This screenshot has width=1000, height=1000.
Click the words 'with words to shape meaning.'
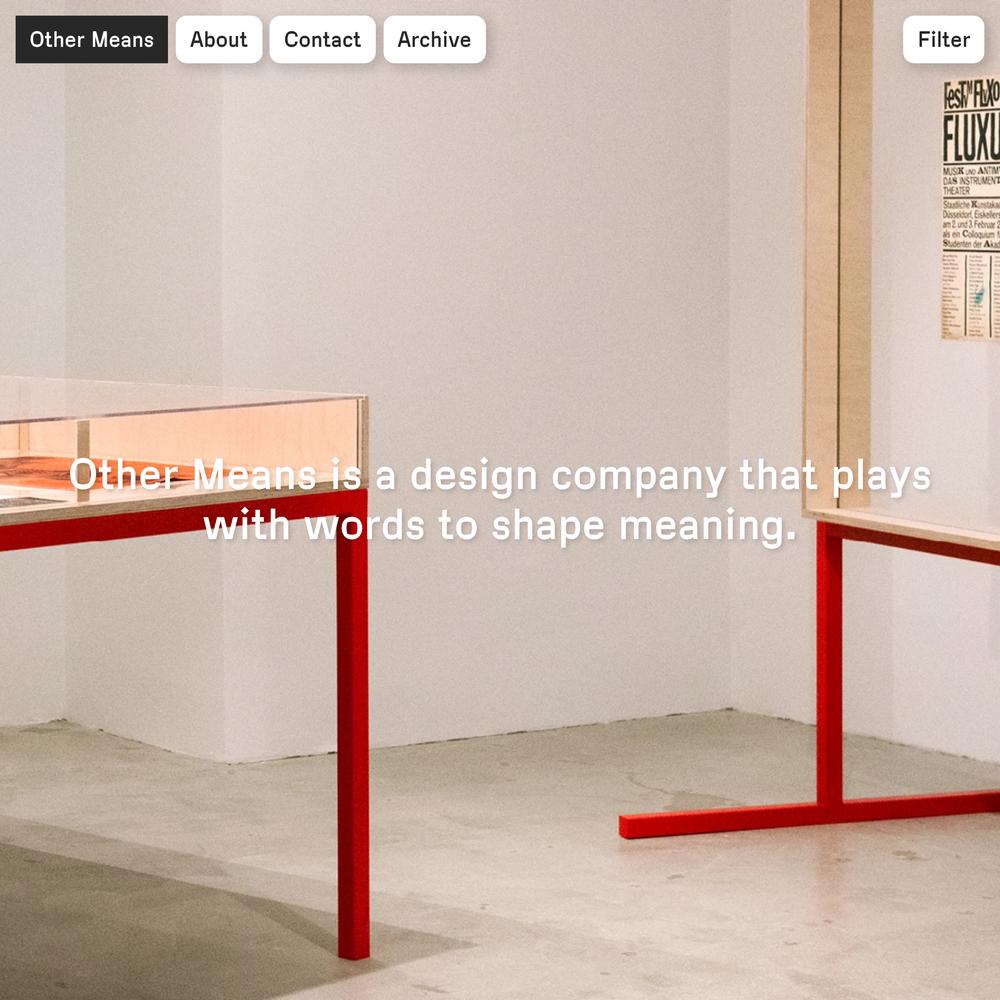(x=500, y=527)
